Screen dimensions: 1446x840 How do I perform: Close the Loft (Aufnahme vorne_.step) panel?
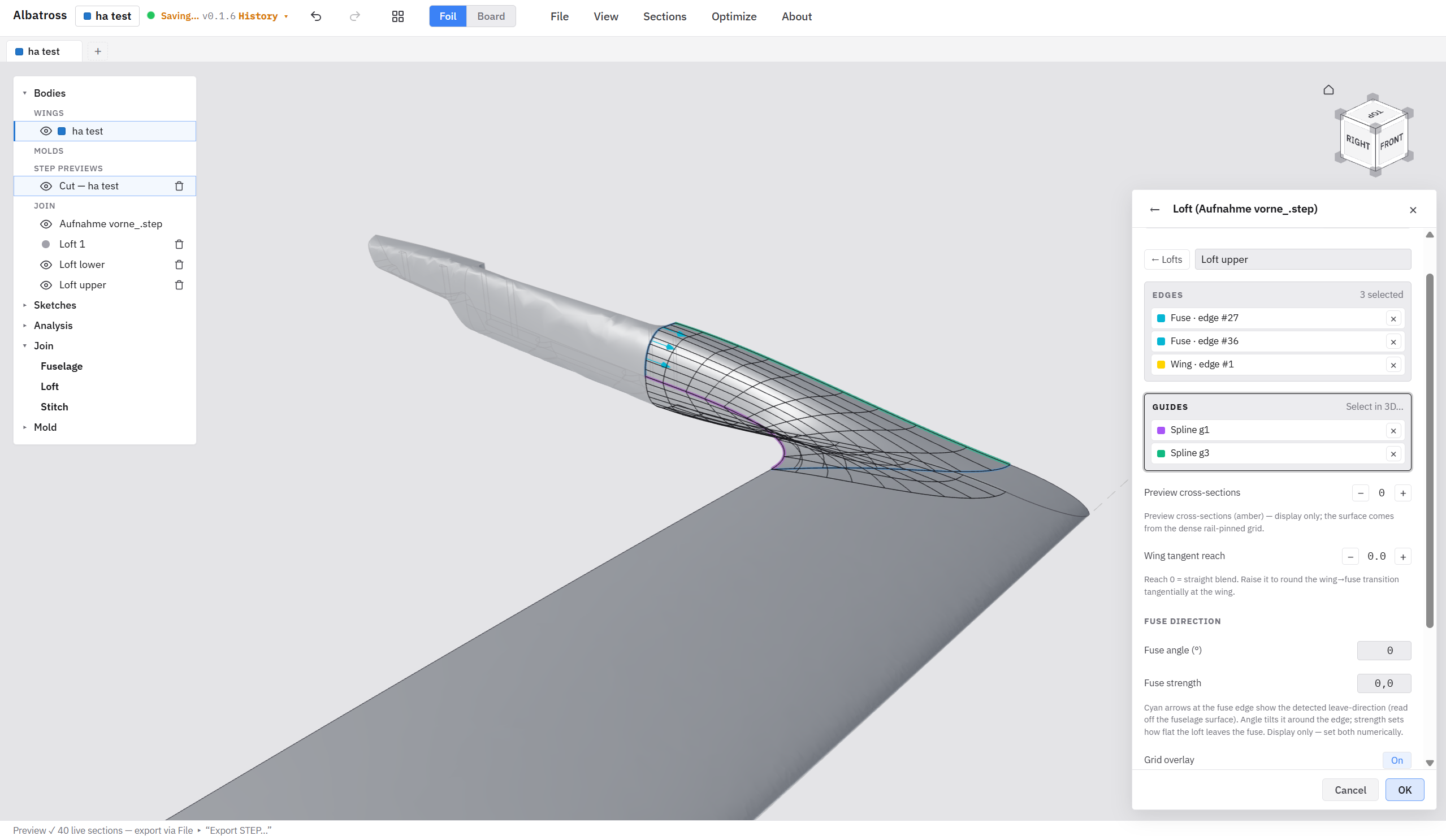[x=1413, y=210]
